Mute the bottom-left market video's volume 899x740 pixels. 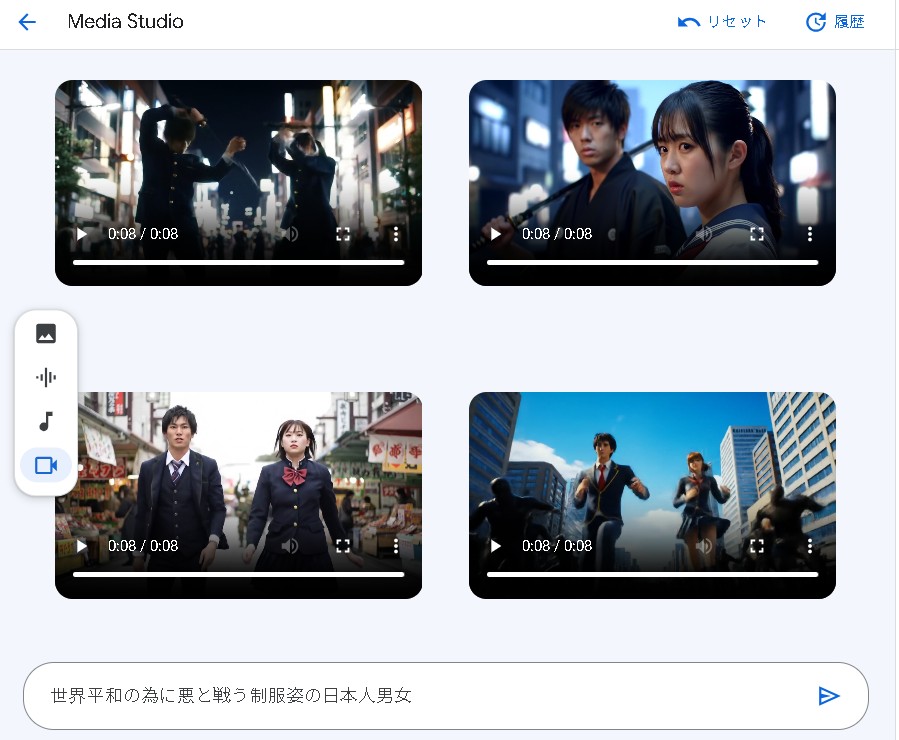point(290,546)
